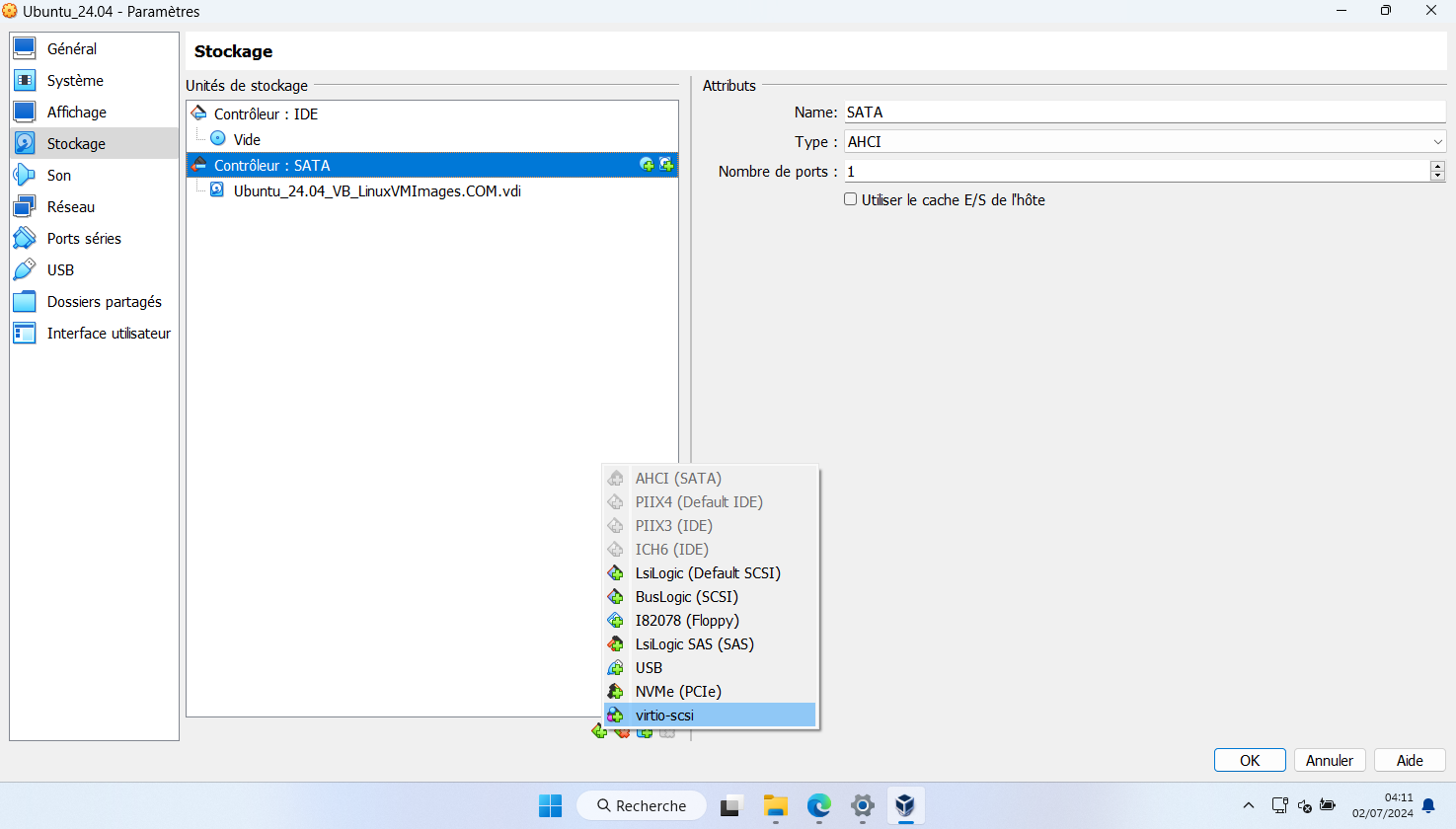Click the virtio-scsi add icon
This screenshot has height=829, width=1456.
point(616,716)
